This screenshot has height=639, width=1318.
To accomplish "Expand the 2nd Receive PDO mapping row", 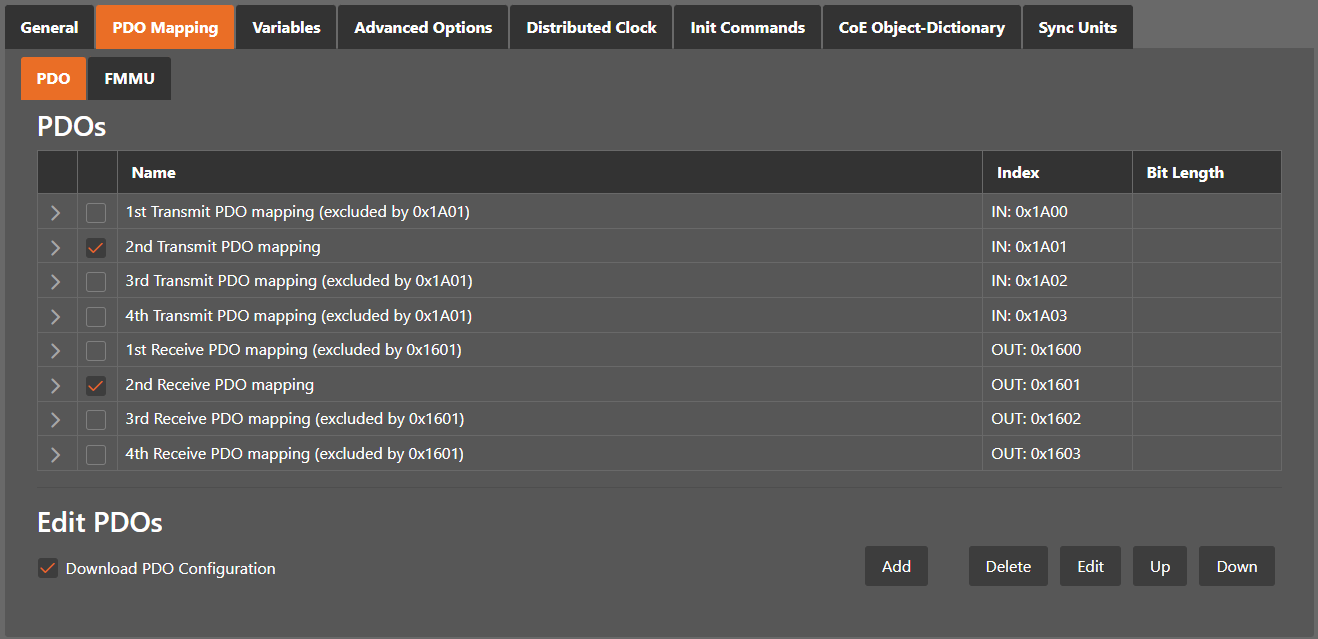I will point(56,385).
